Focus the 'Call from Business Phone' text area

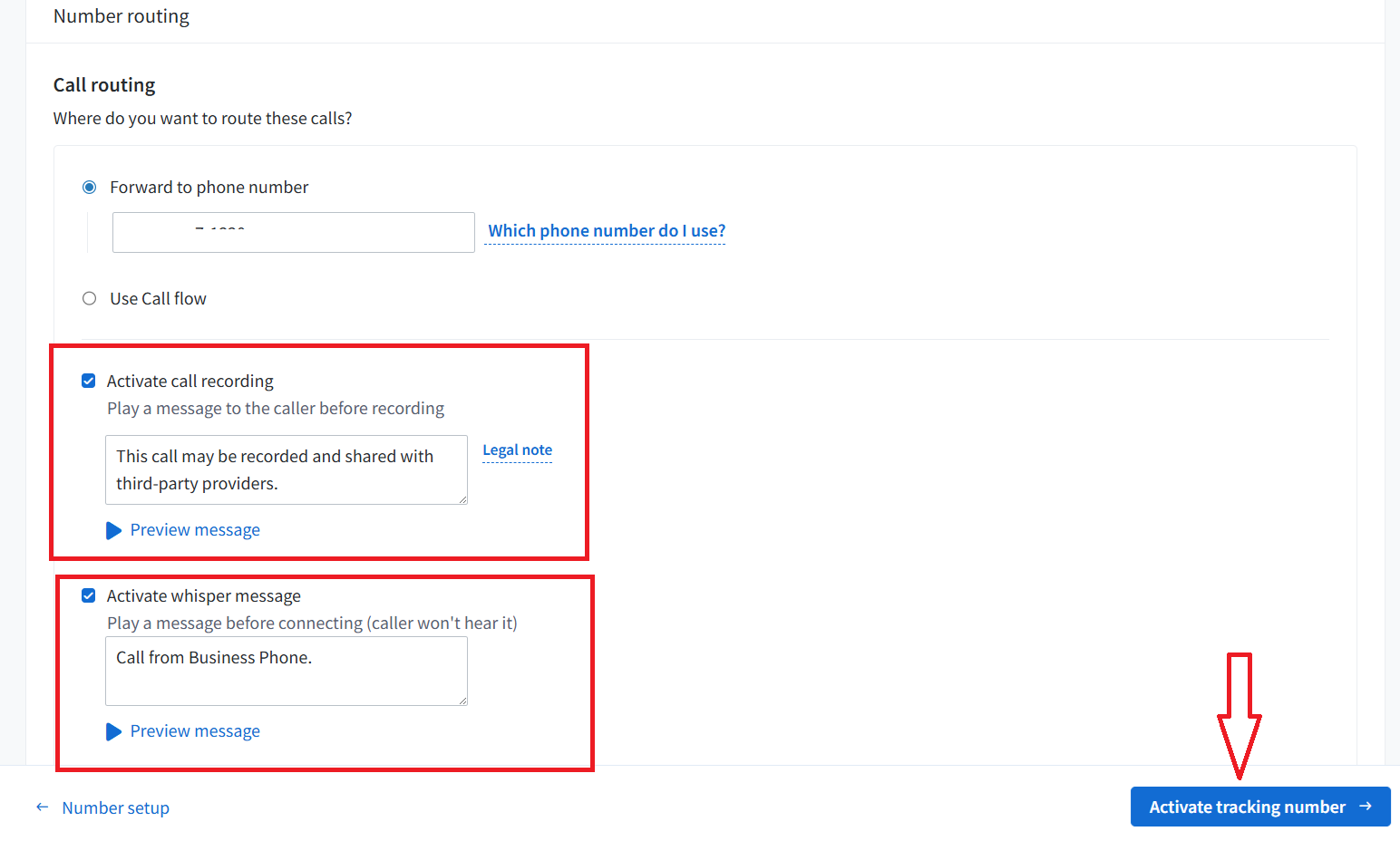286,671
